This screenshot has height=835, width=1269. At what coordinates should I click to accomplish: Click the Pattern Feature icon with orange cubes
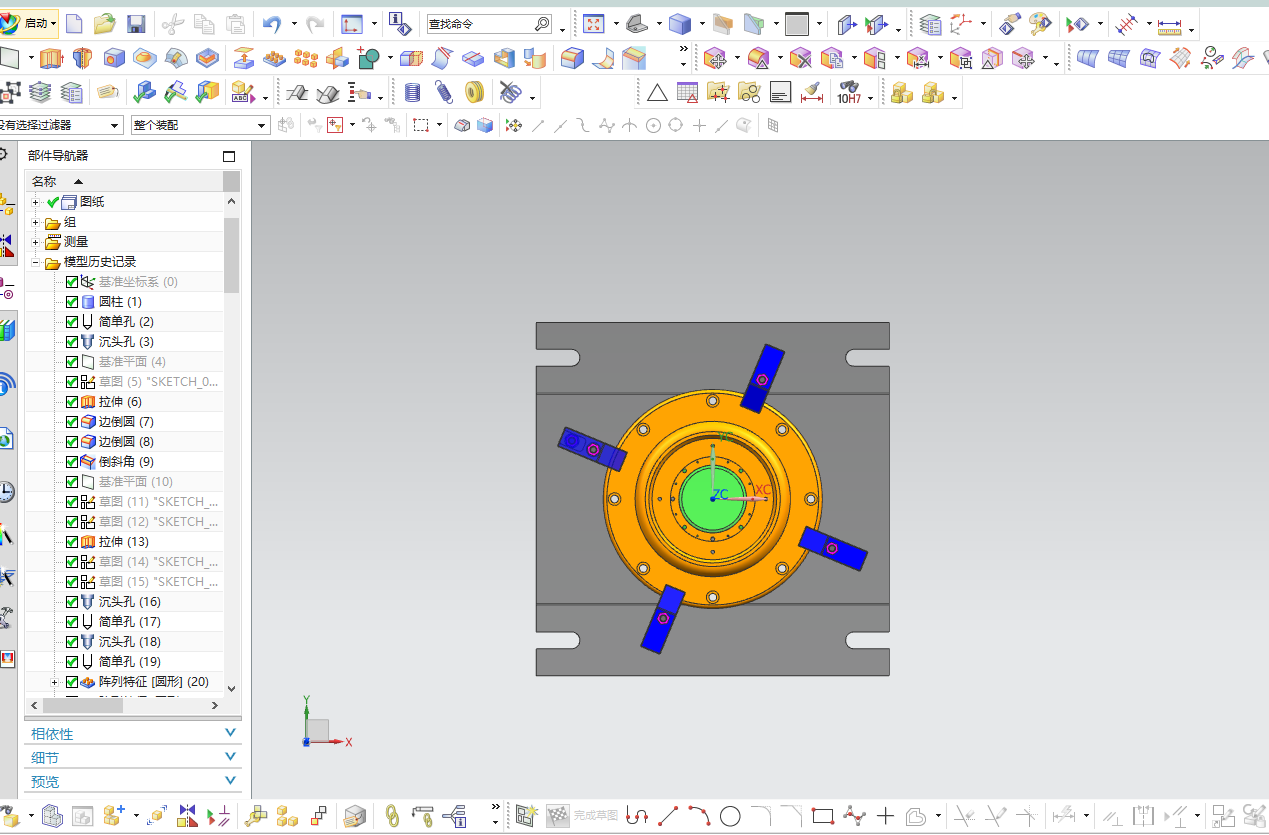pos(305,58)
